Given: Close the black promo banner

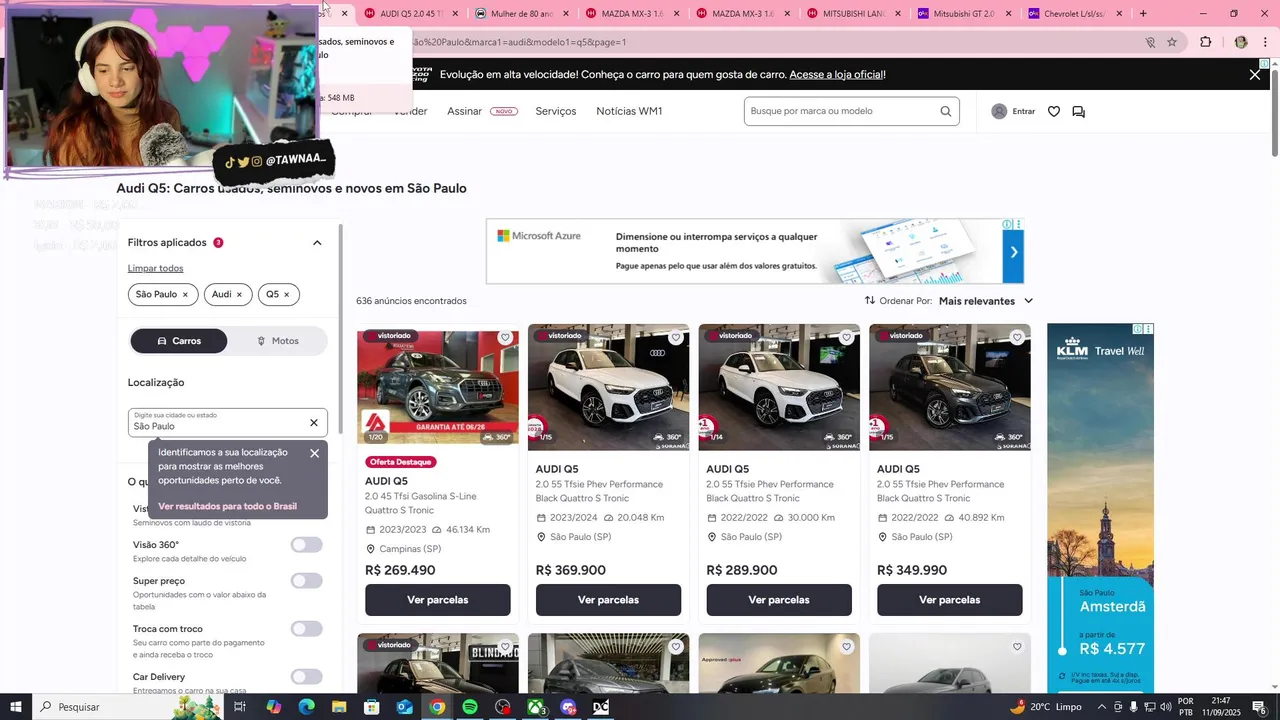Looking at the screenshot, I should click(1255, 74).
